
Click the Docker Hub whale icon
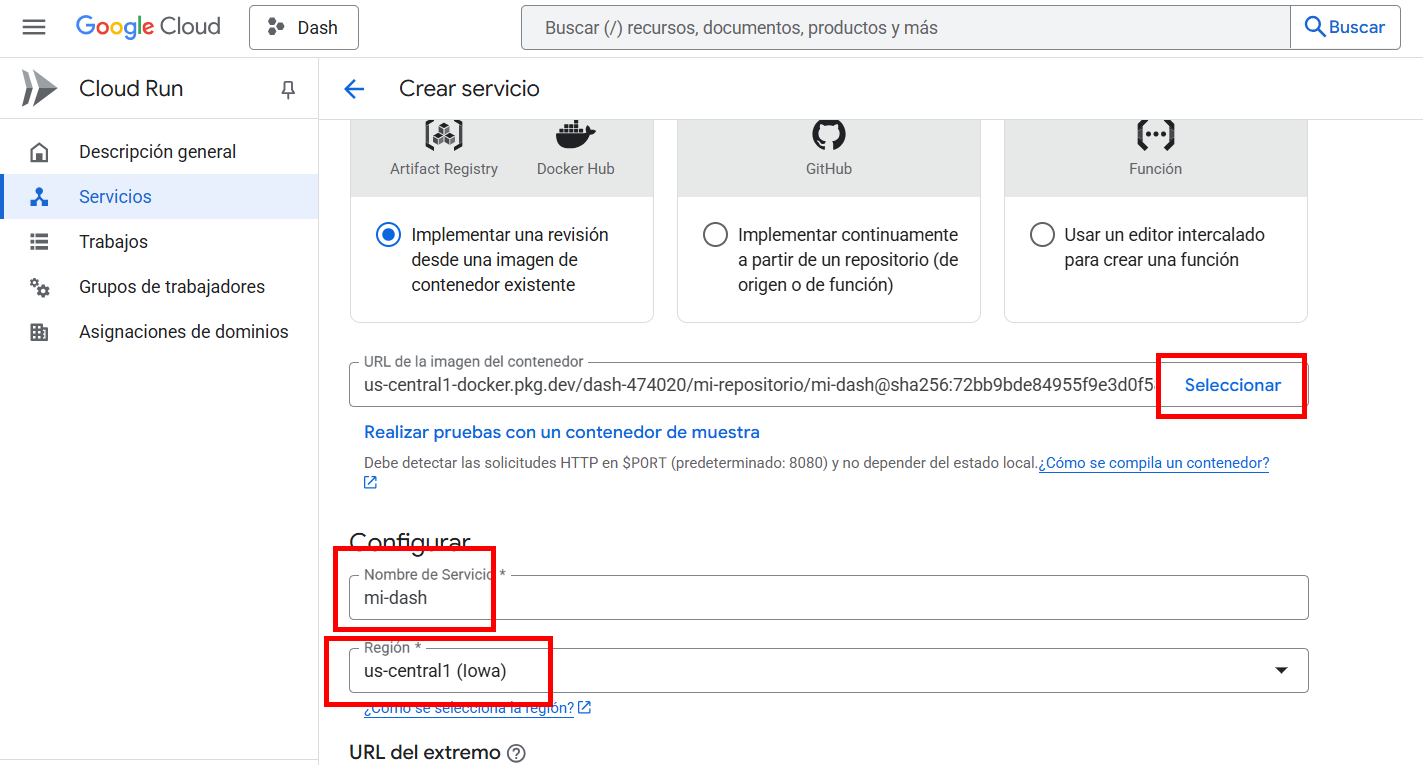tap(575, 134)
